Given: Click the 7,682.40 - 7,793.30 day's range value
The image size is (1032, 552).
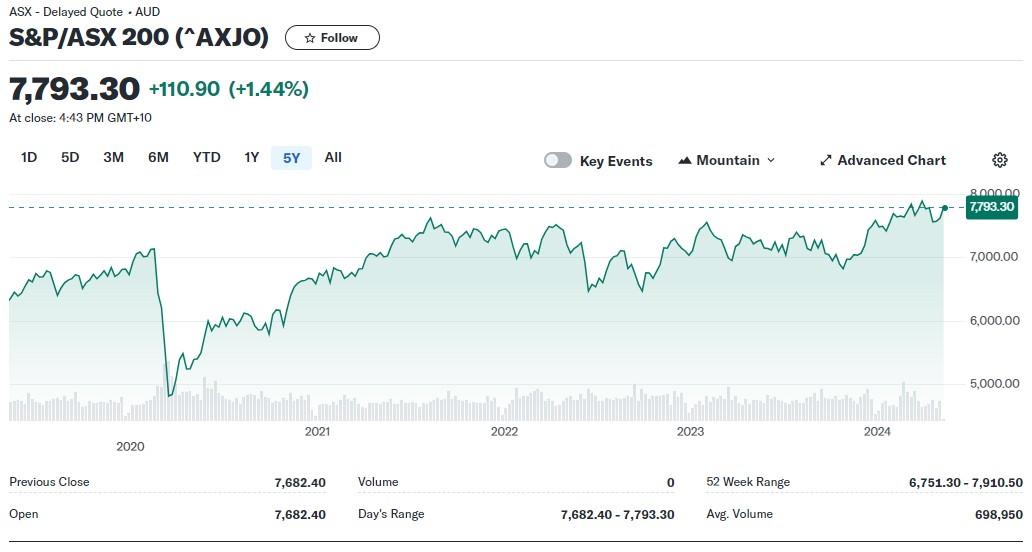Looking at the screenshot, I should pyautogui.click(x=617, y=514).
